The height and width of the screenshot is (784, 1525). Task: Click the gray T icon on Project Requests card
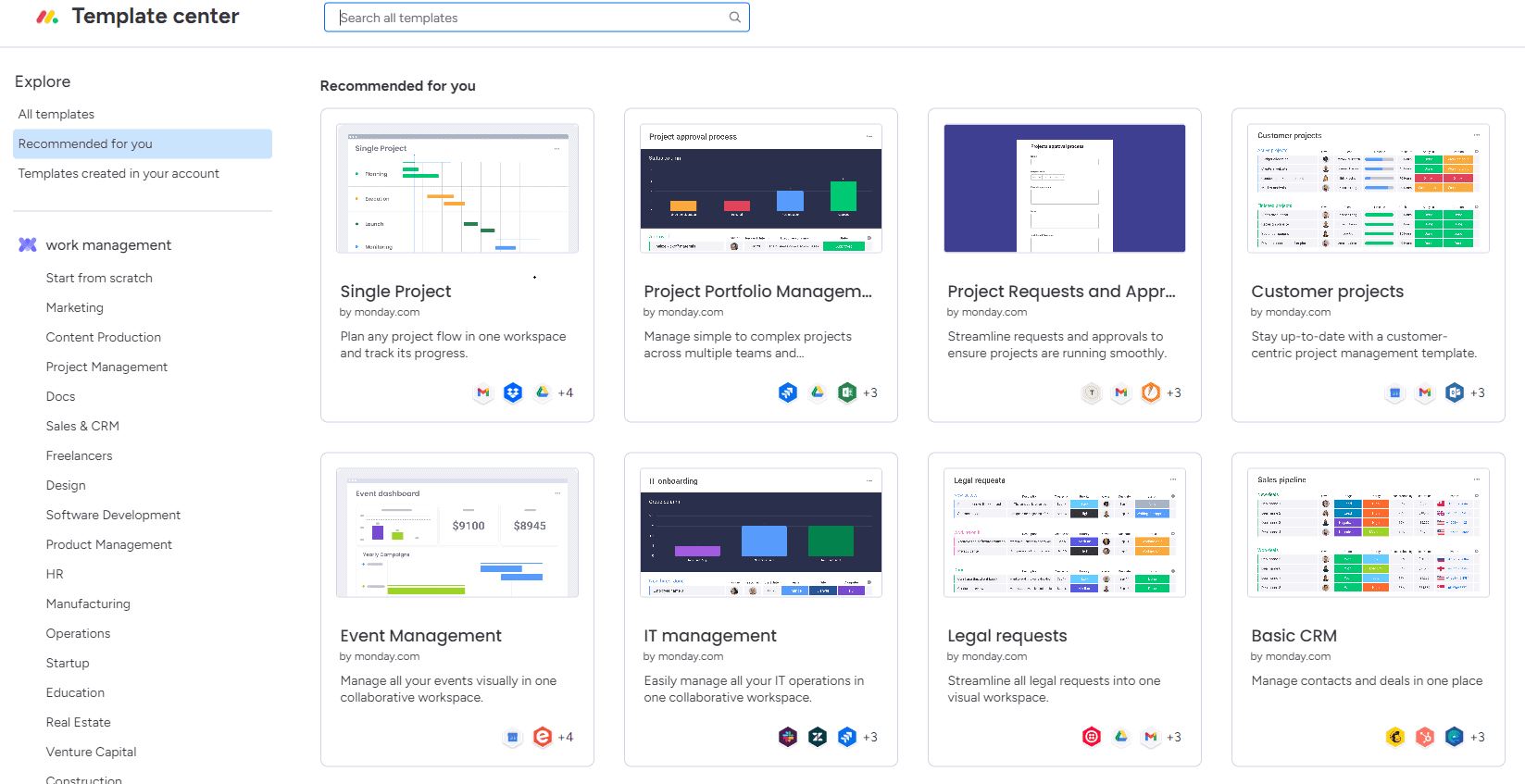coord(1092,392)
